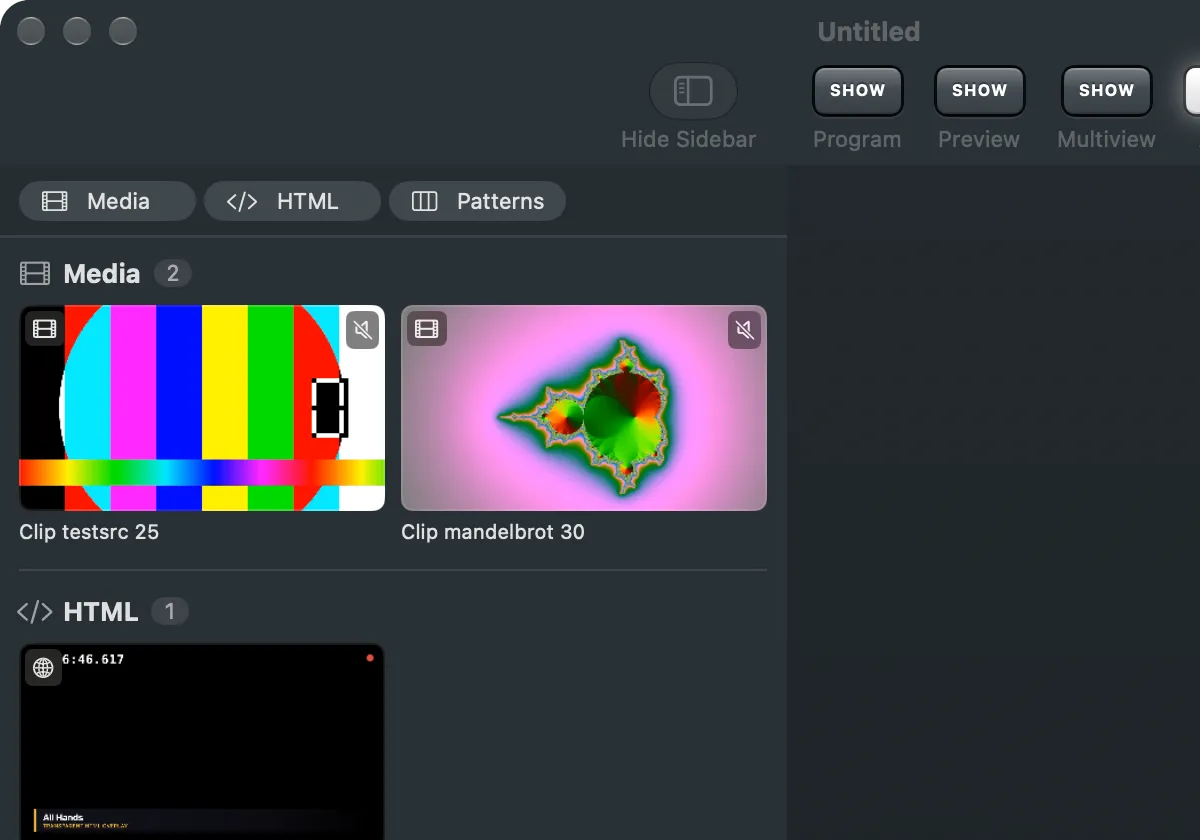
Task: Unmute the Clip mandelbrot 30 audio
Action: tap(744, 330)
